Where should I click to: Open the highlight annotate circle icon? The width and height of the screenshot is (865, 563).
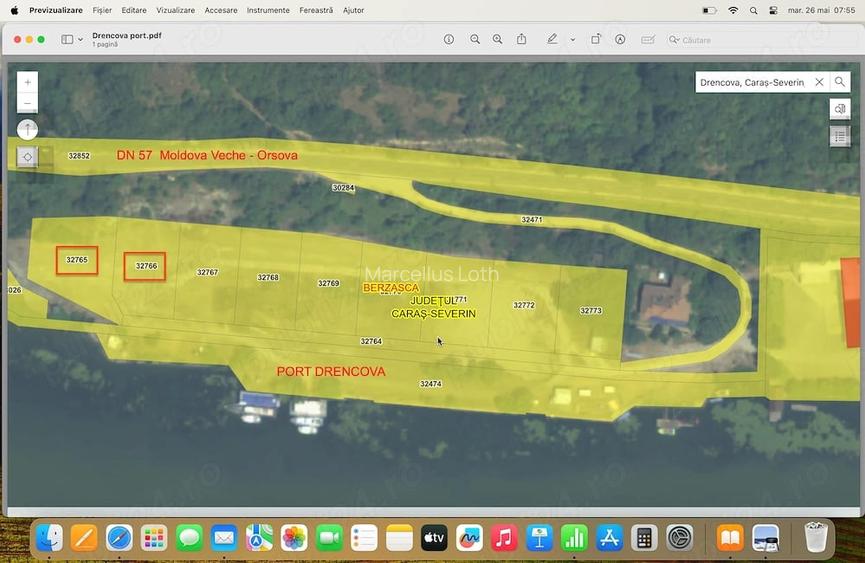620,40
